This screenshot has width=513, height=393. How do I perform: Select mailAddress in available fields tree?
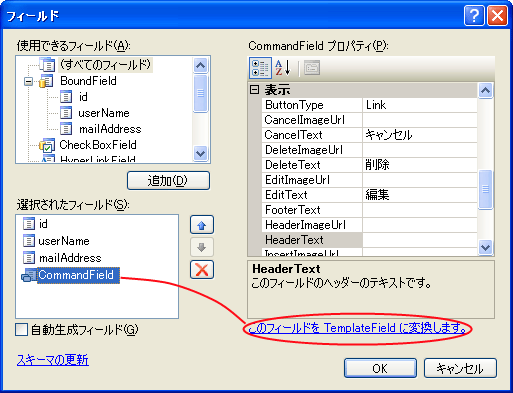[110, 129]
